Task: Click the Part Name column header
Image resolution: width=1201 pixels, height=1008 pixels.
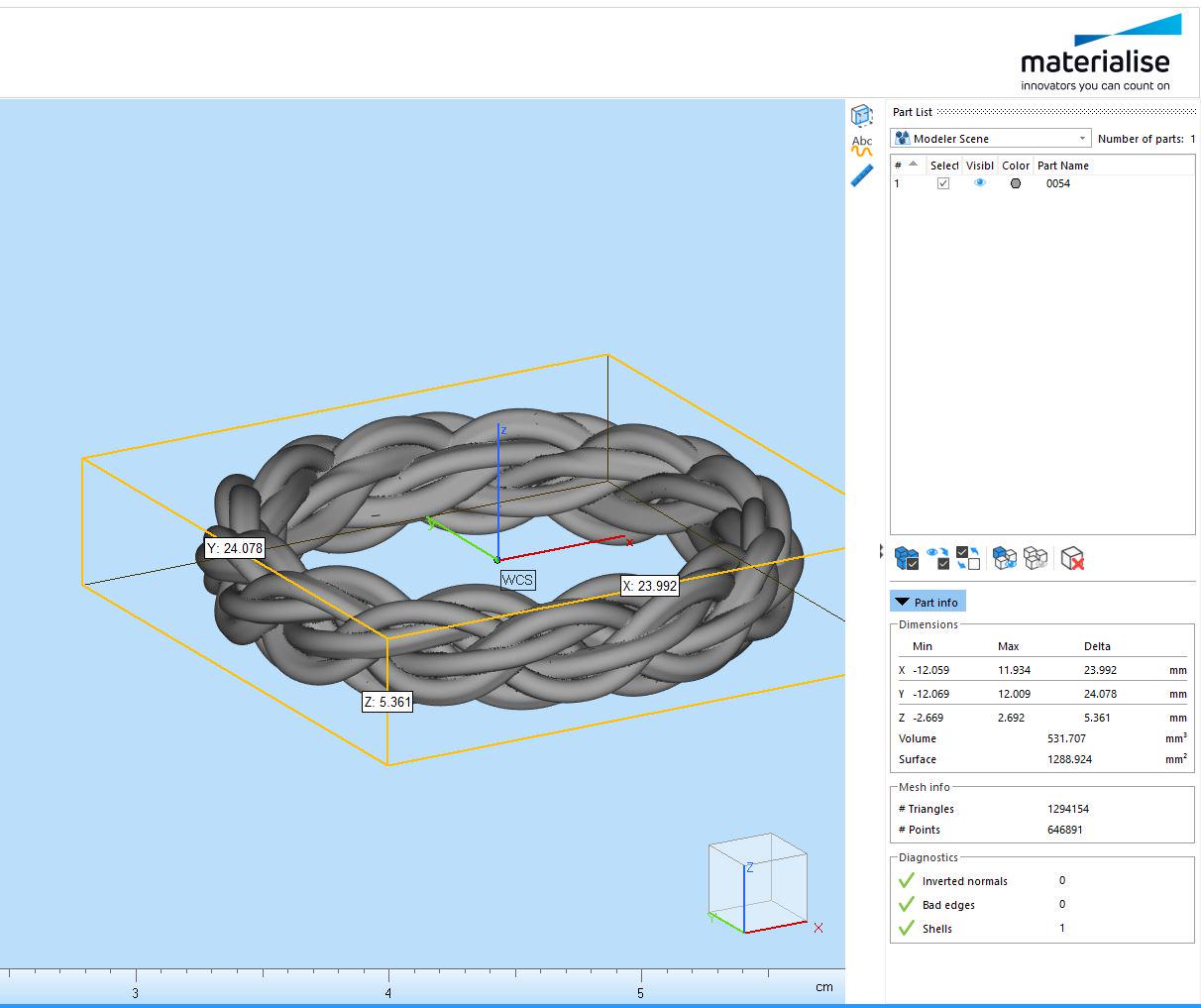Action: pyautogui.click(x=1063, y=166)
